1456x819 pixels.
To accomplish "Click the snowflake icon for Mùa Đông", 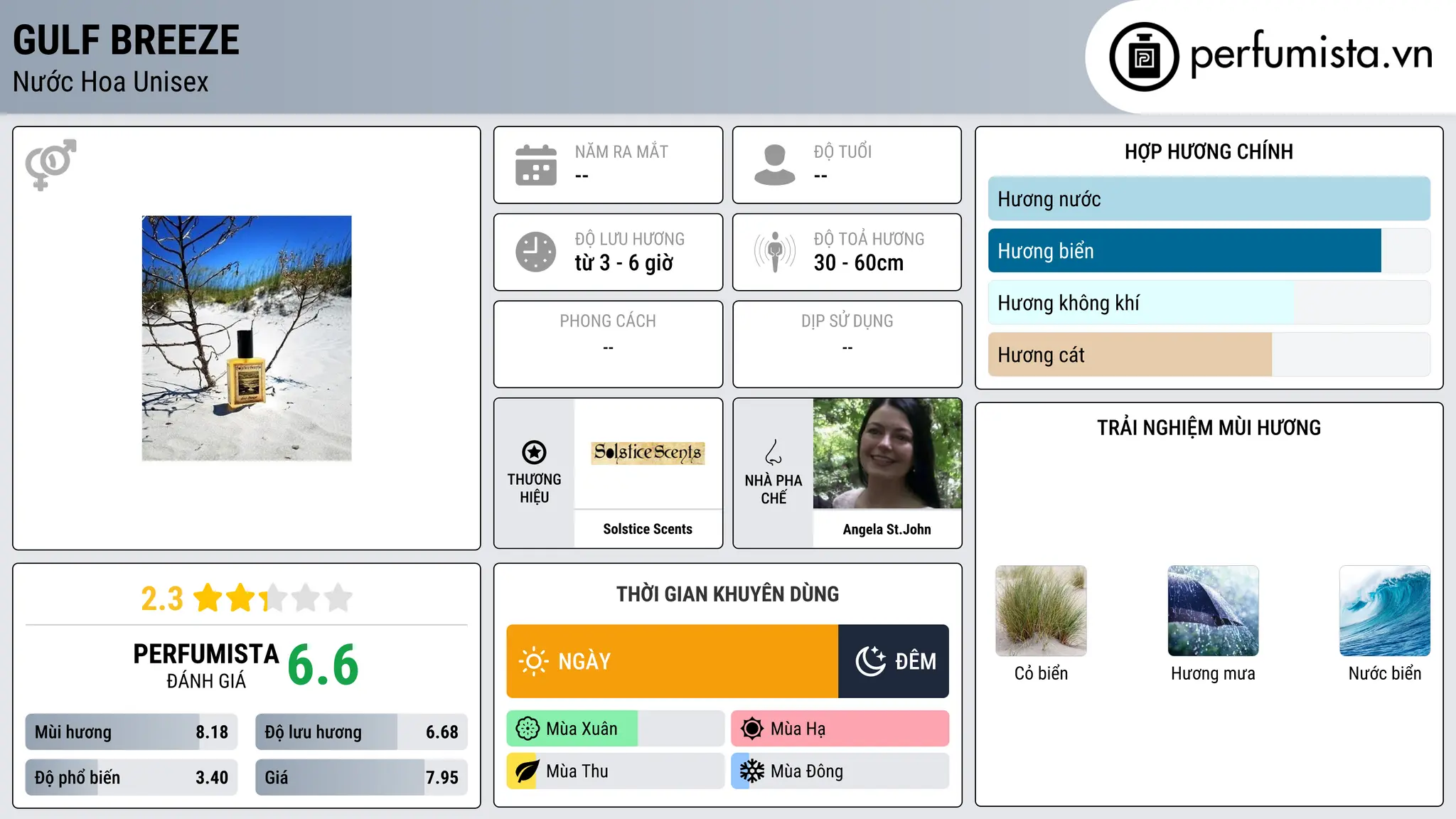I will (751, 771).
